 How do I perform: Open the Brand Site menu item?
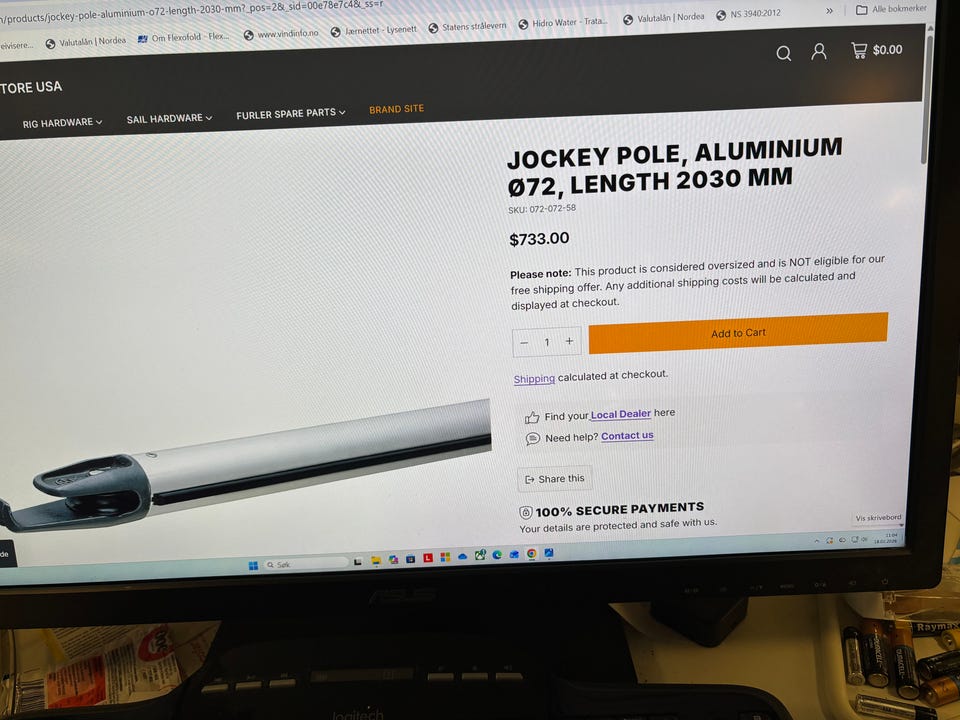click(396, 109)
